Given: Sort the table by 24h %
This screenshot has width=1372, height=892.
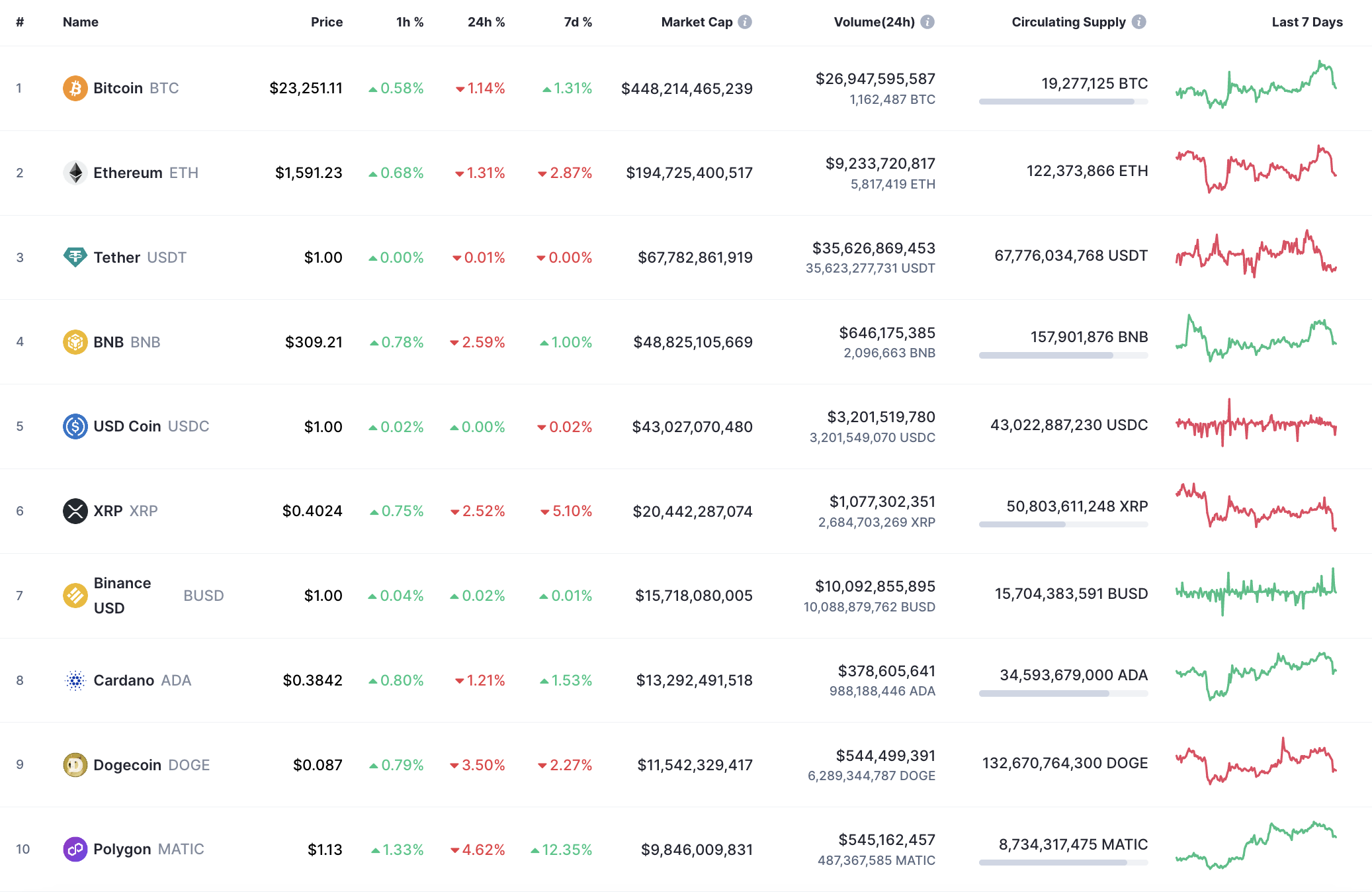Looking at the screenshot, I should (x=486, y=21).
